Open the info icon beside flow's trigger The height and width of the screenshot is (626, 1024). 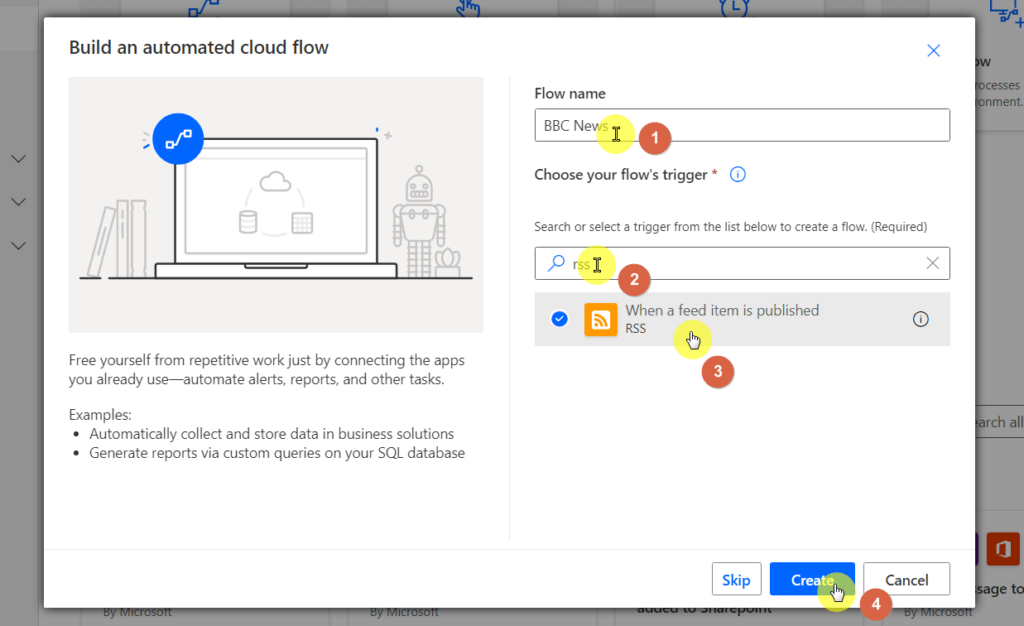(x=737, y=174)
